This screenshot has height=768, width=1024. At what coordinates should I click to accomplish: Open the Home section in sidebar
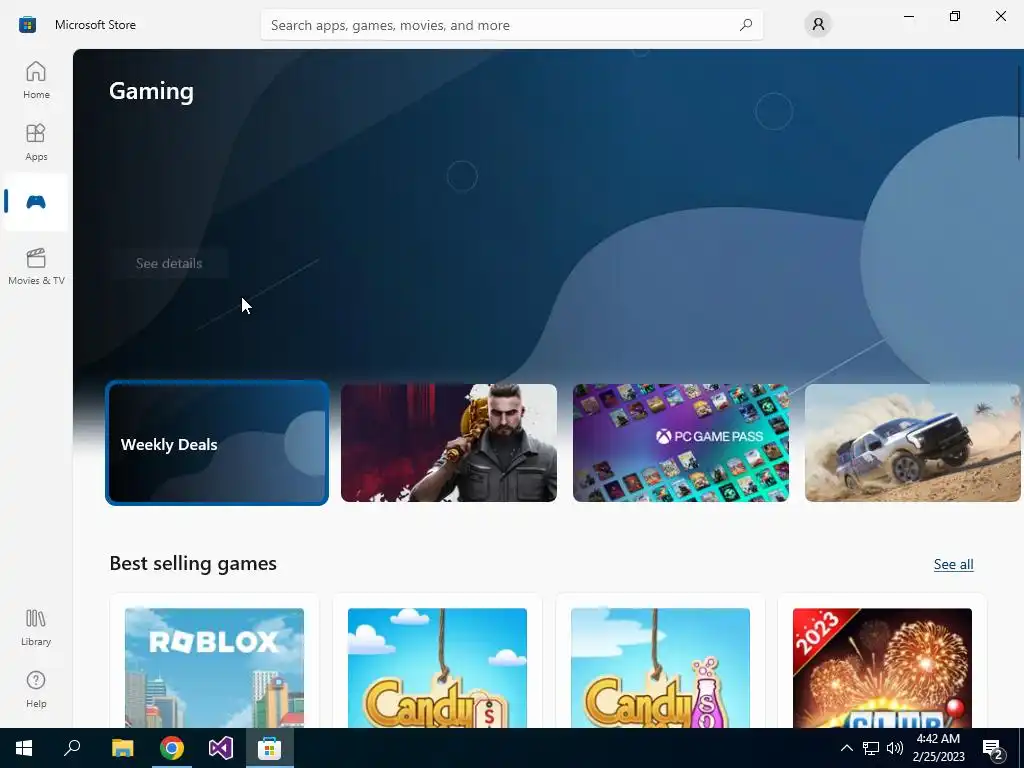pos(36,80)
